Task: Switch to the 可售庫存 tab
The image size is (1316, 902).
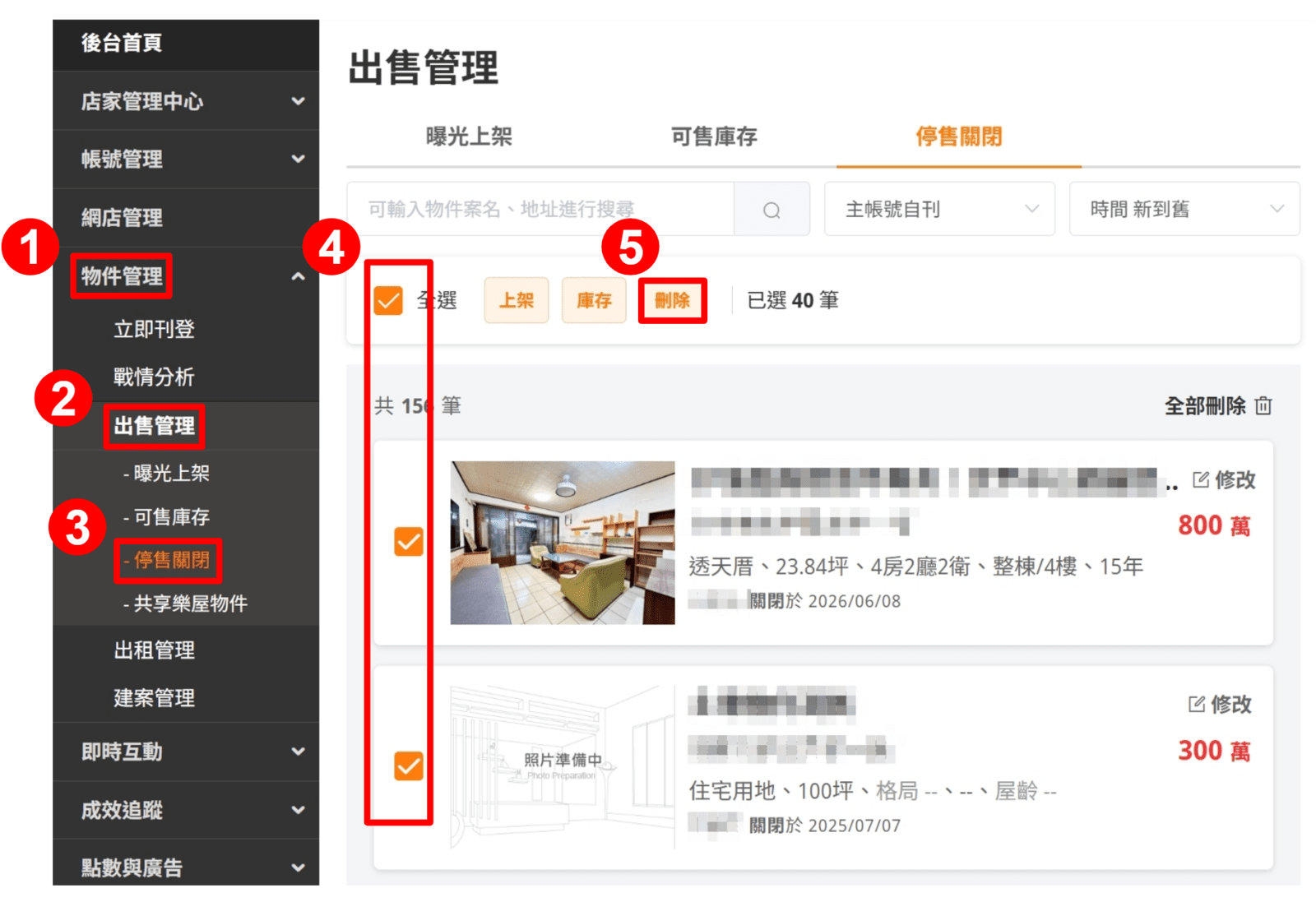Action: [714, 136]
